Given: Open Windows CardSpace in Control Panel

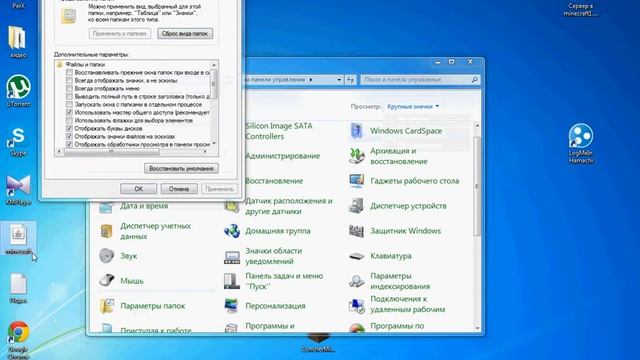Looking at the screenshot, I should click(396, 131).
